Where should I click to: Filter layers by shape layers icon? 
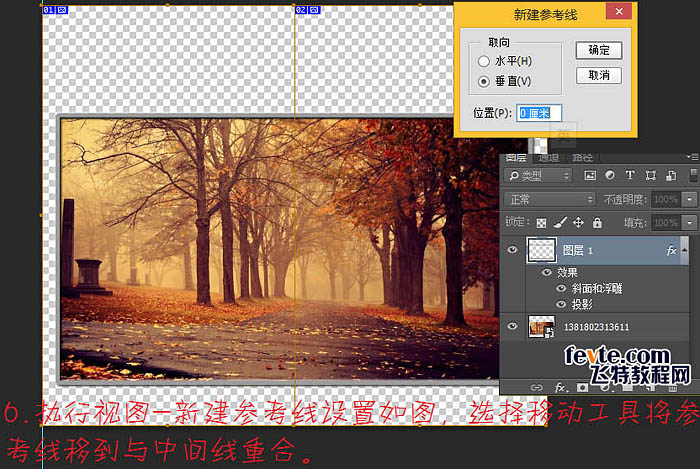point(650,176)
